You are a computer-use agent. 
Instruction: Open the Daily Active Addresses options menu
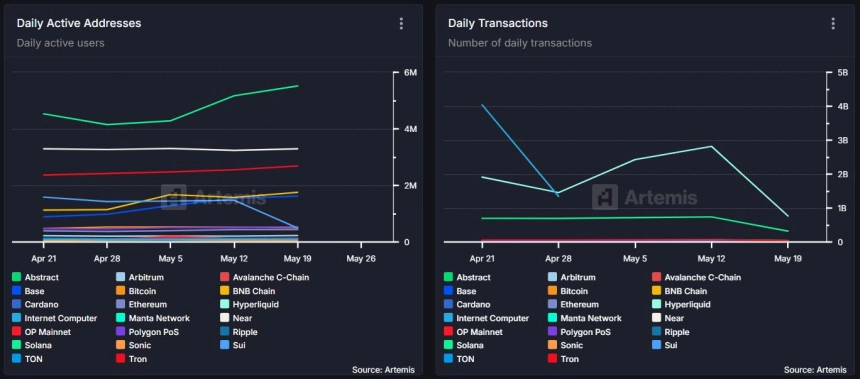(401, 24)
